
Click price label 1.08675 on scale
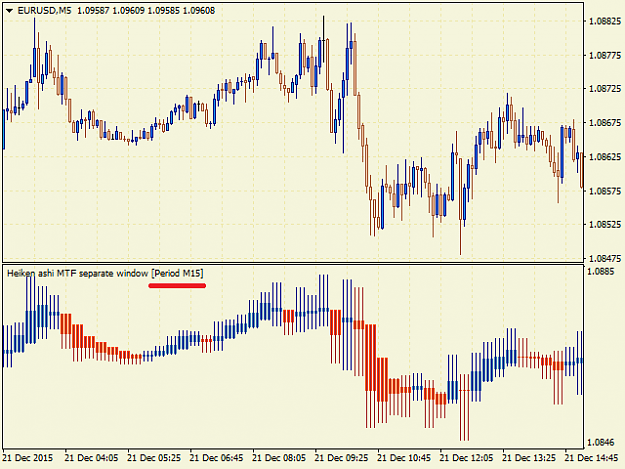tap(605, 123)
